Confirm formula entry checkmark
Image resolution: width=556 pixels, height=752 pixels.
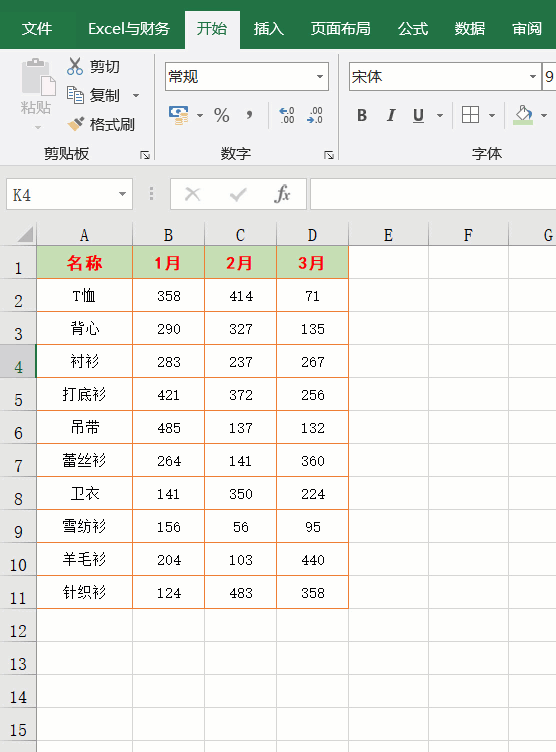[238, 194]
